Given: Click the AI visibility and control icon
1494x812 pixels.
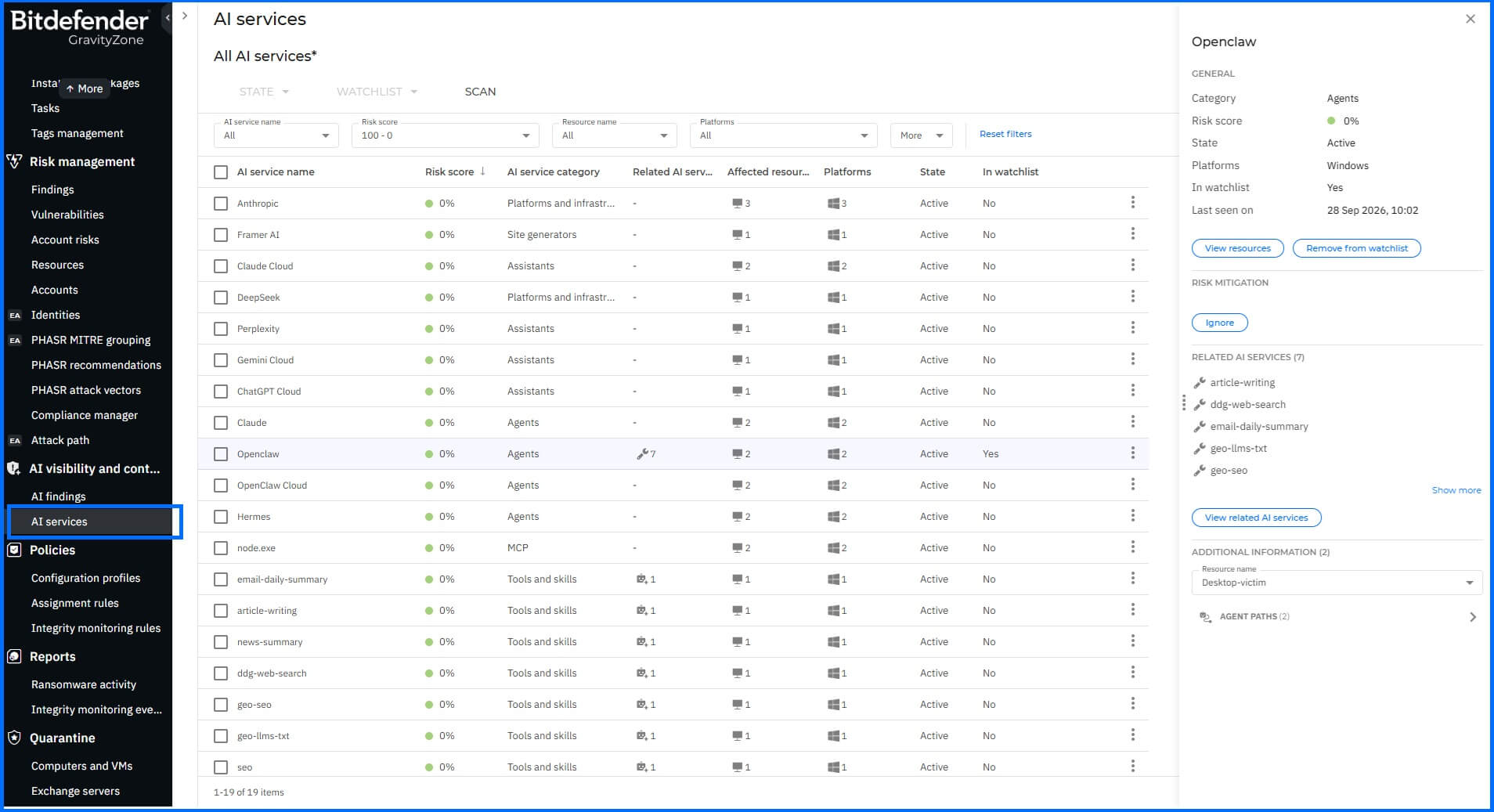Looking at the screenshot, I should pyautogui.click(x=14, y=468).
